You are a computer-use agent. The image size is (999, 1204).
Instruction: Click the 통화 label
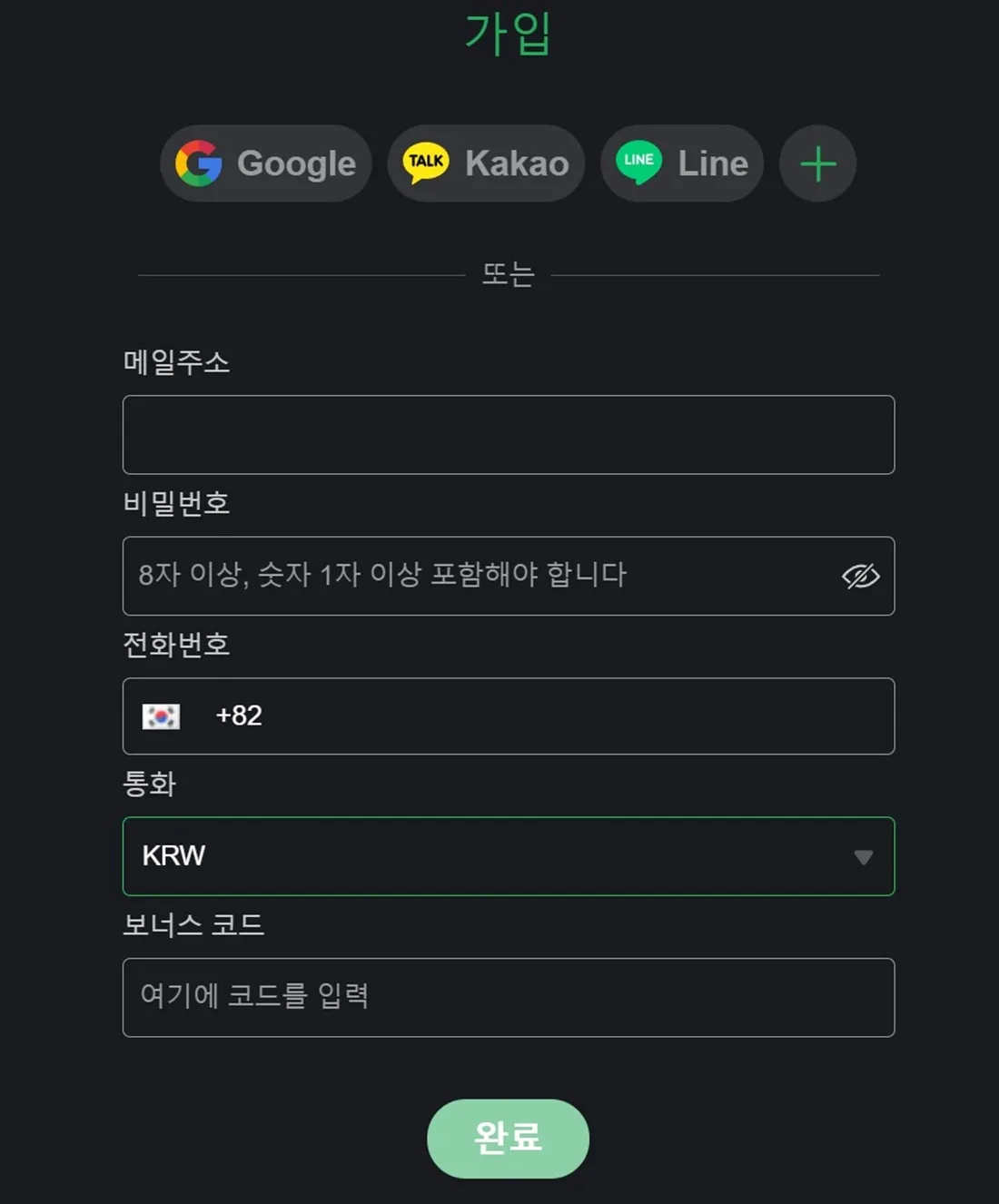coord(149,784)
